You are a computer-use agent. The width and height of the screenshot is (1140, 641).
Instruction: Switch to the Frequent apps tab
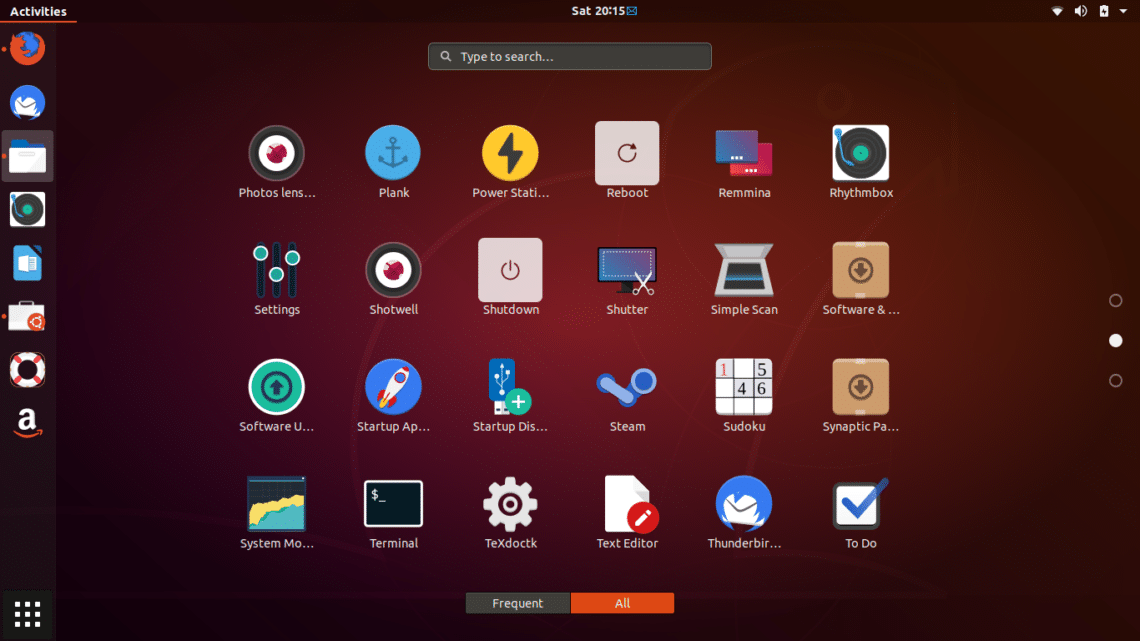point(517,603)
